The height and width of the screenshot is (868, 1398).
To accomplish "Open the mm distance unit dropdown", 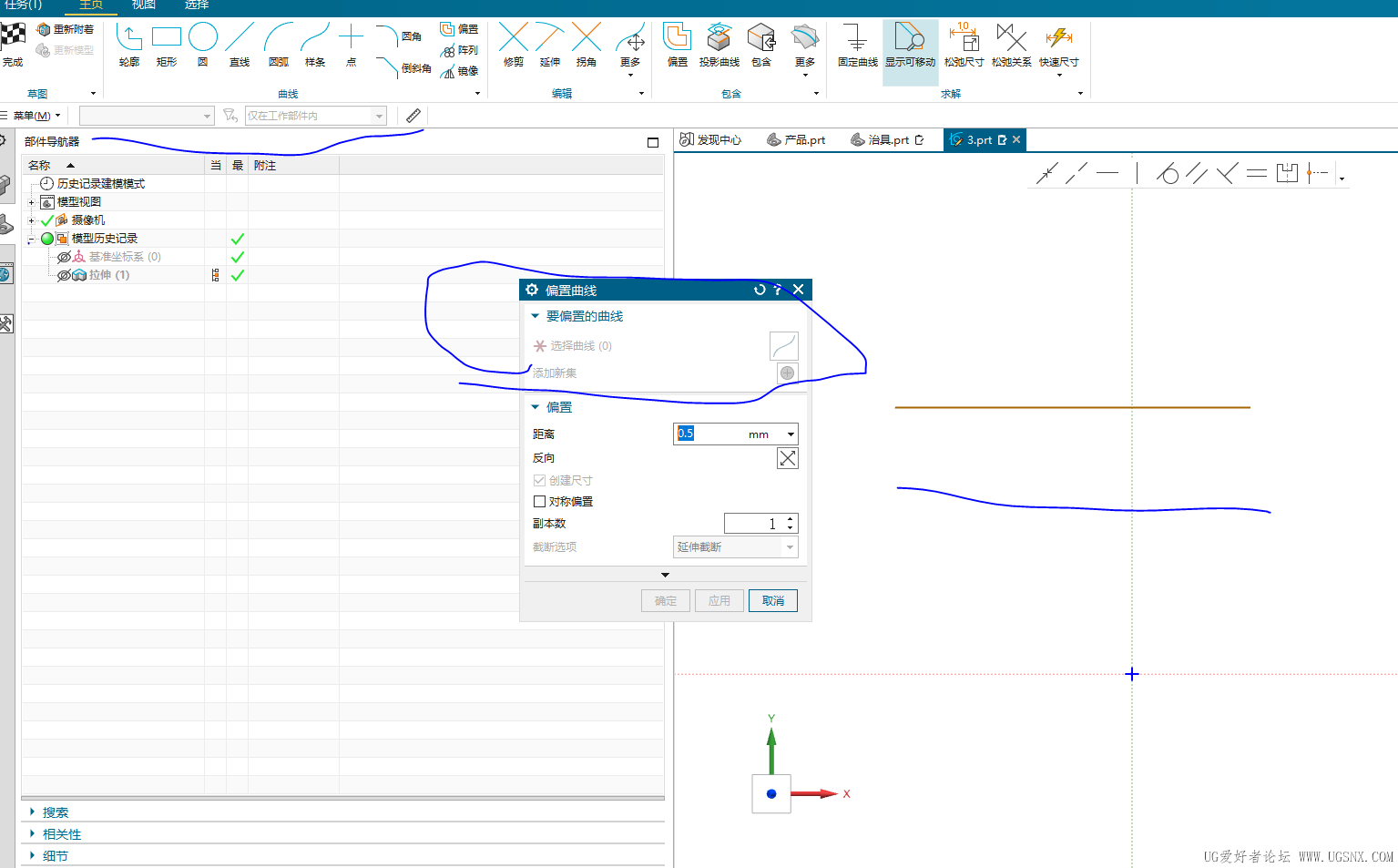I will click(x=791, y=434).
